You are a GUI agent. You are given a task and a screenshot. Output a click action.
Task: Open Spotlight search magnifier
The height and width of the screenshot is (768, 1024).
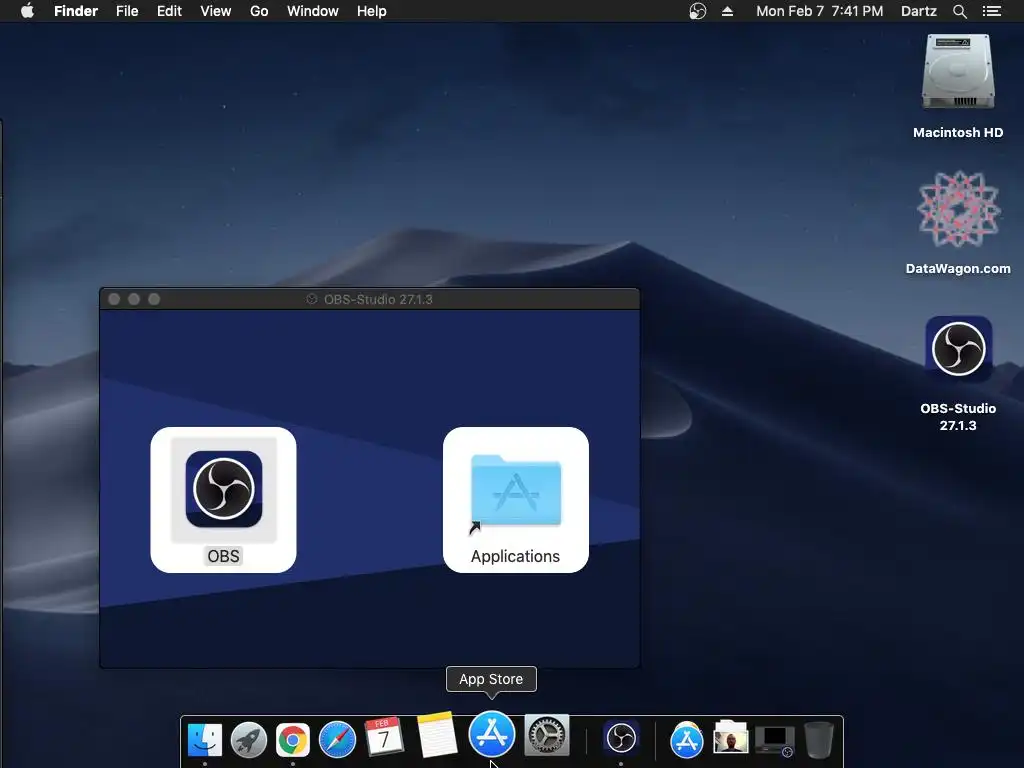tap(959, 11)
